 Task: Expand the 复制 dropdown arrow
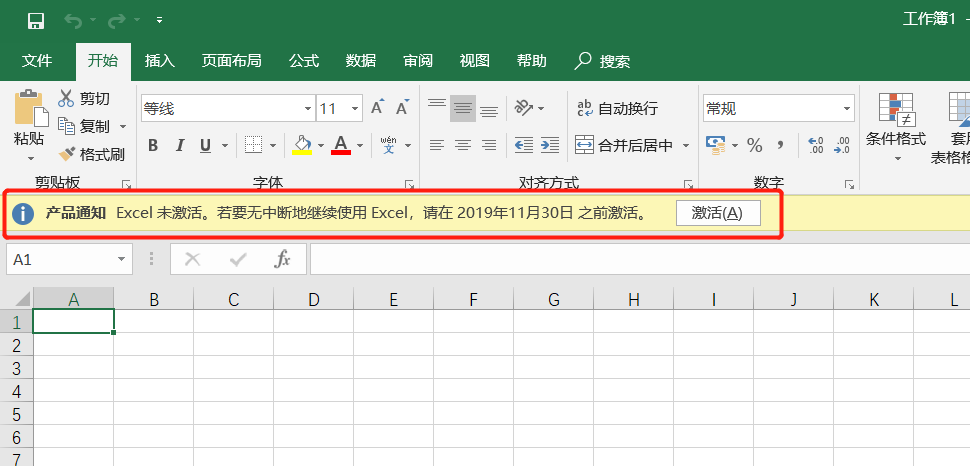(x=122, y=126)
